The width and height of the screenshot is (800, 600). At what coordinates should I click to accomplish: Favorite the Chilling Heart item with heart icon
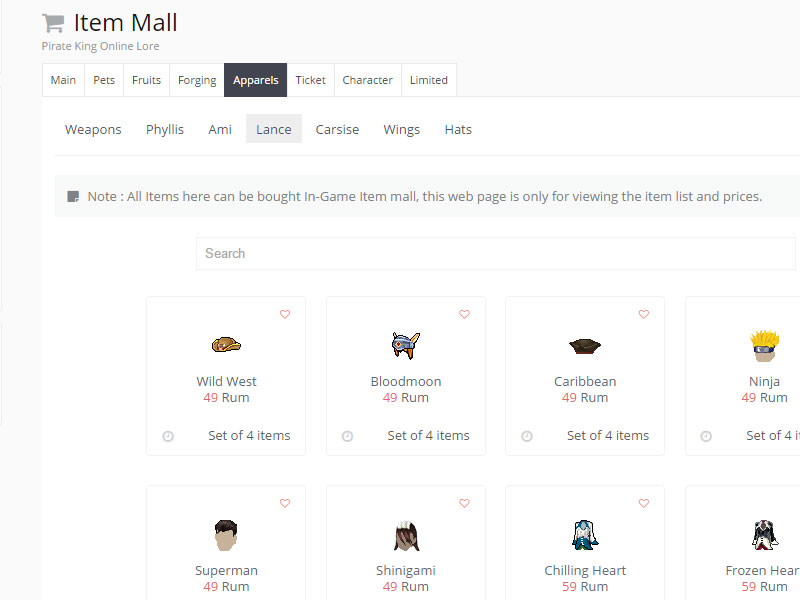point(644,503)
